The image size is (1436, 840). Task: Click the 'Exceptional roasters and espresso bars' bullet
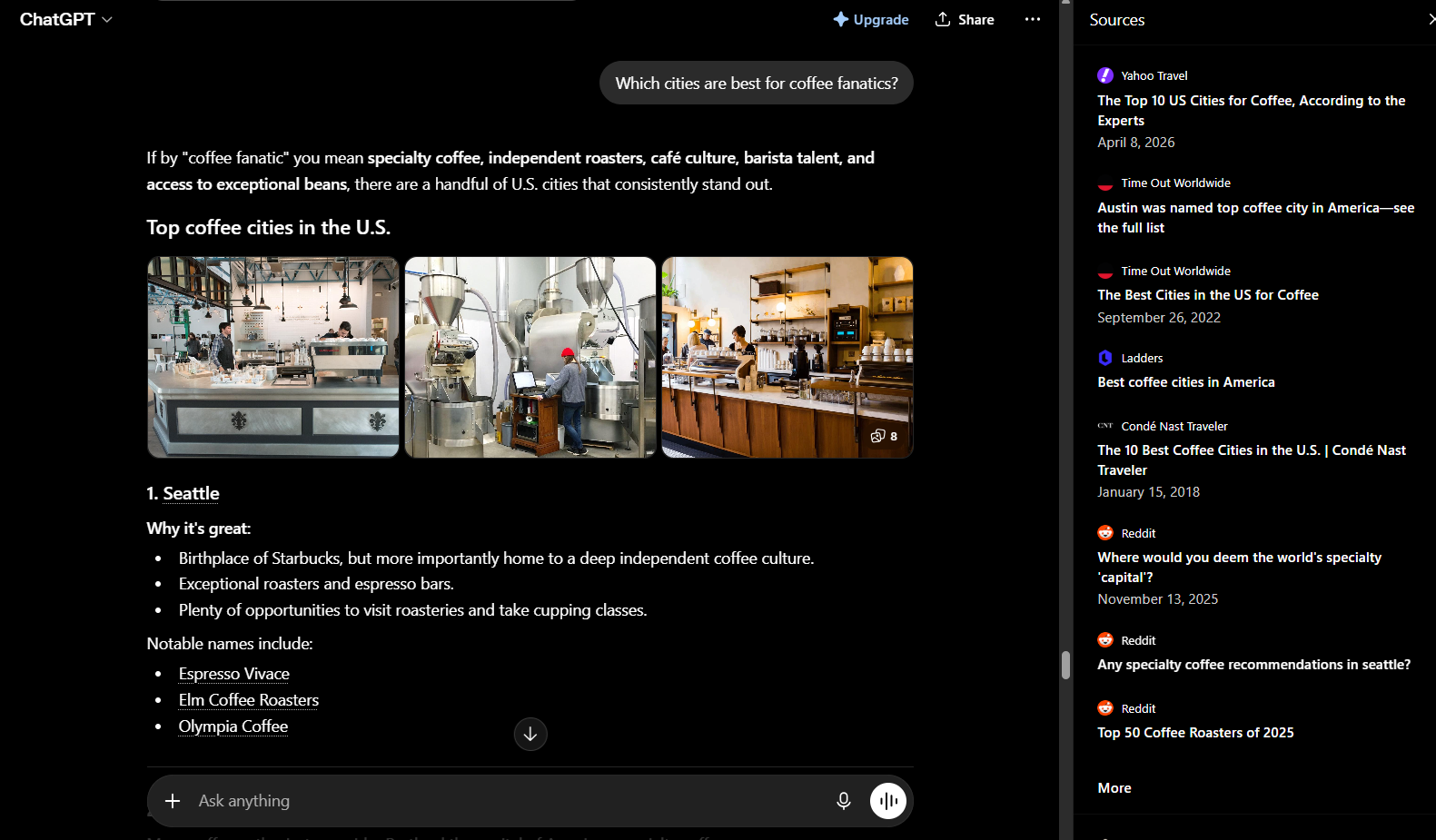pos(316,584)
